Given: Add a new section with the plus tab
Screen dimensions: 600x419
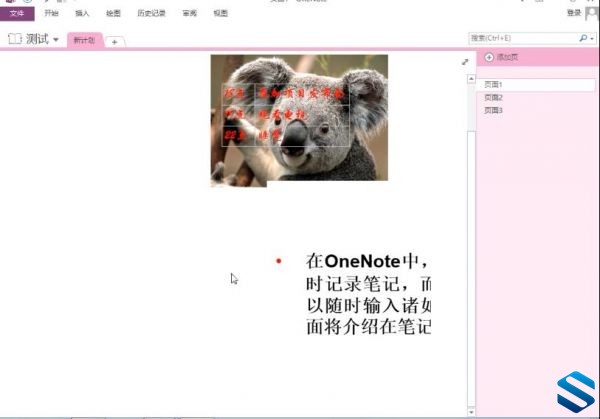Looking at the screenshot, I should pos(114,42).
